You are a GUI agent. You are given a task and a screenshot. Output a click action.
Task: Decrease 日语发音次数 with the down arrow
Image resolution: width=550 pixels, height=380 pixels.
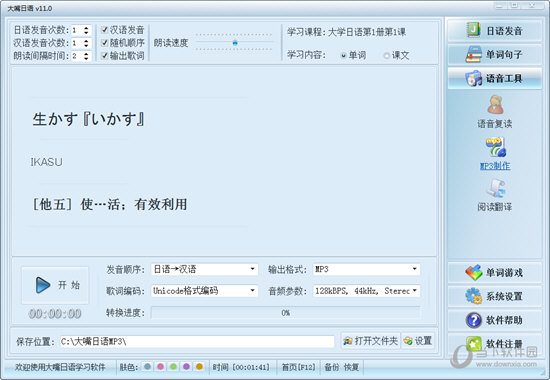86,33
